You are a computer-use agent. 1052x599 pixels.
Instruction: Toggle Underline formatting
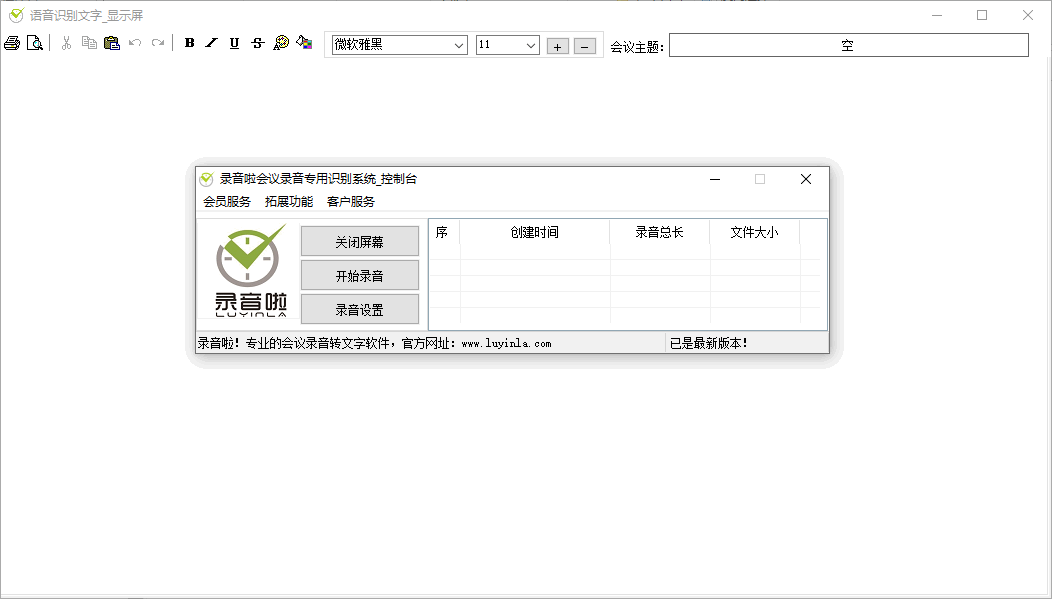pos(234,43)
